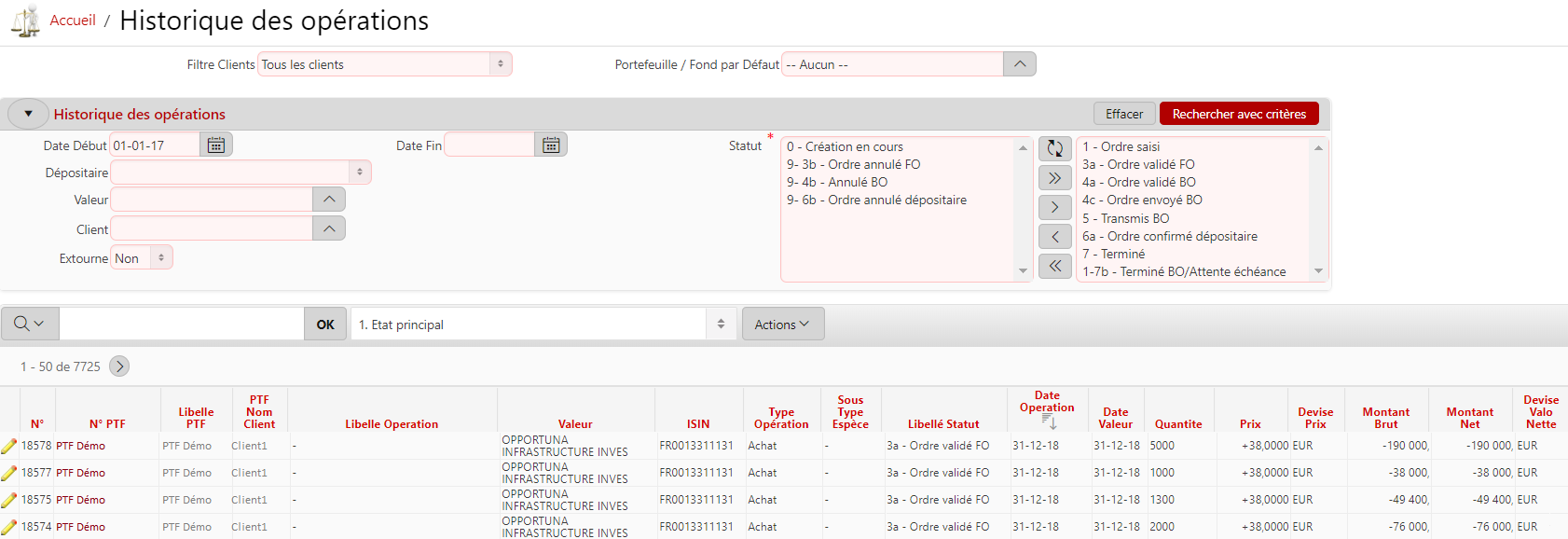This screenshot has width=1568, height=539.
Task: Move selected statut to the right list
Action: pos(1054,207)
